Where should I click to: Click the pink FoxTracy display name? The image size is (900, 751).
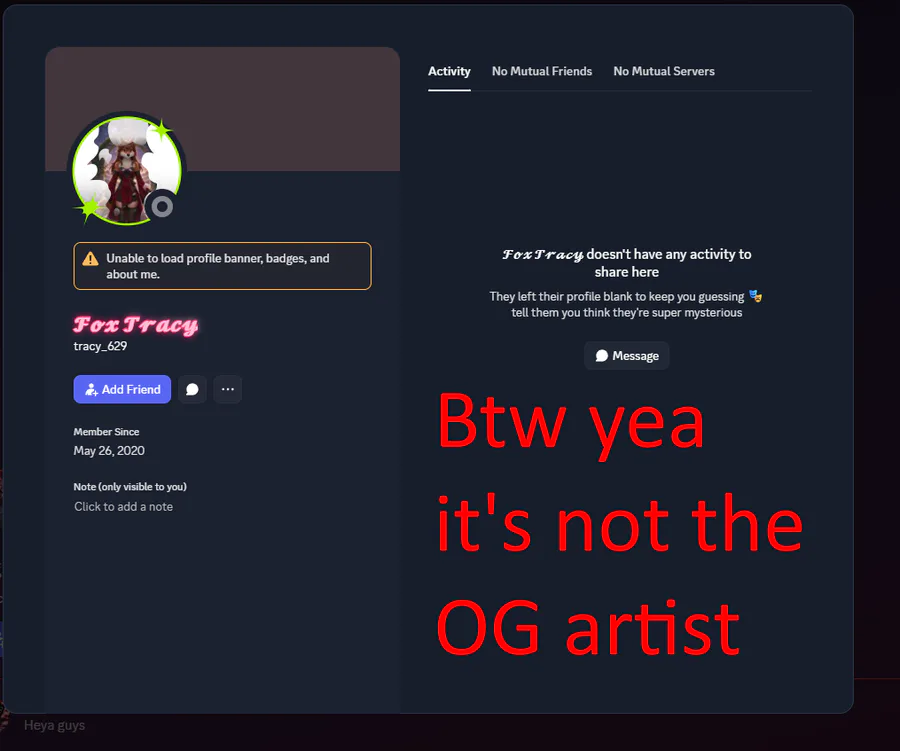(135, 325)
